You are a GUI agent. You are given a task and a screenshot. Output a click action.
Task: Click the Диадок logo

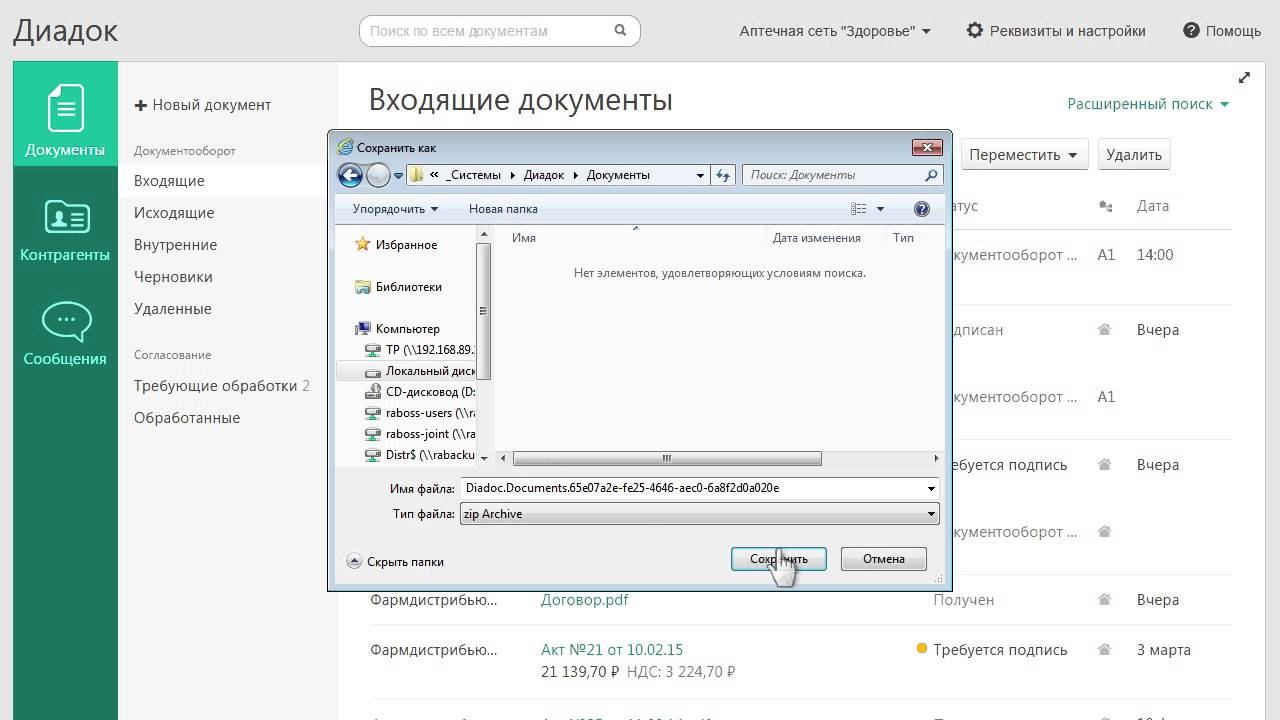point(65,31)
